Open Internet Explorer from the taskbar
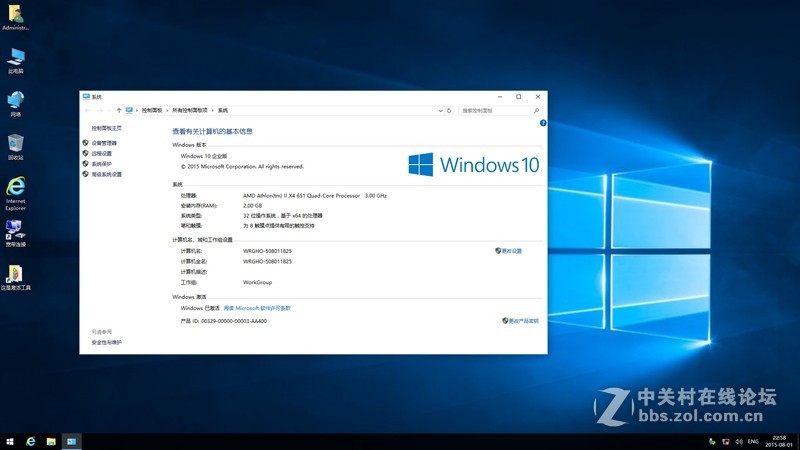 point(31,442)
